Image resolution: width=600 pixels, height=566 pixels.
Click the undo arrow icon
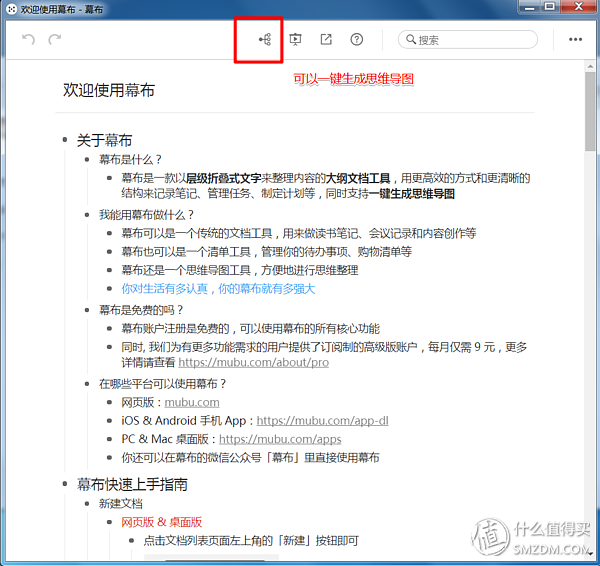tap(28, 39)
